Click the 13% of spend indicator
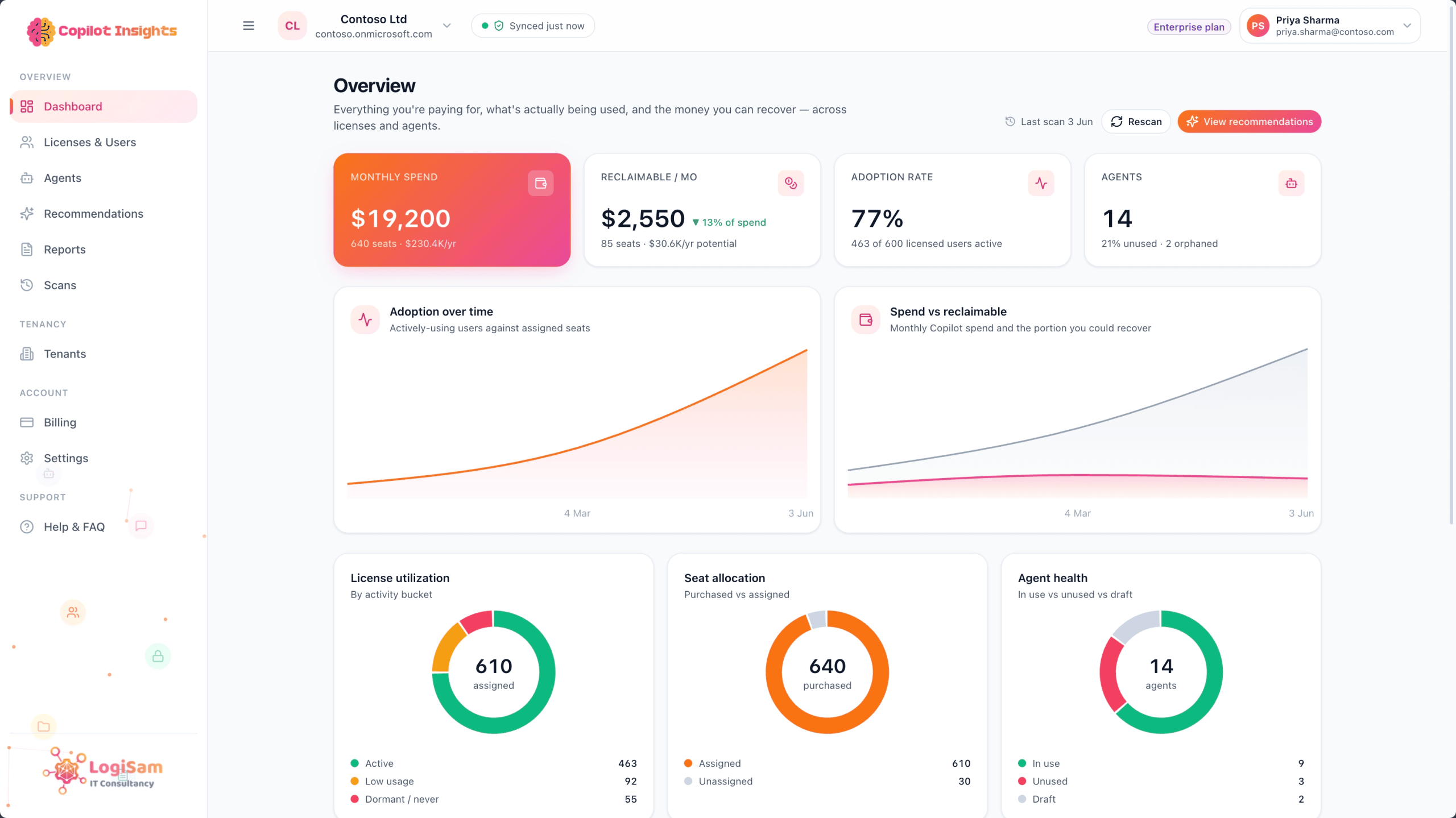1456x818 pixels. [x=729, y=222]
